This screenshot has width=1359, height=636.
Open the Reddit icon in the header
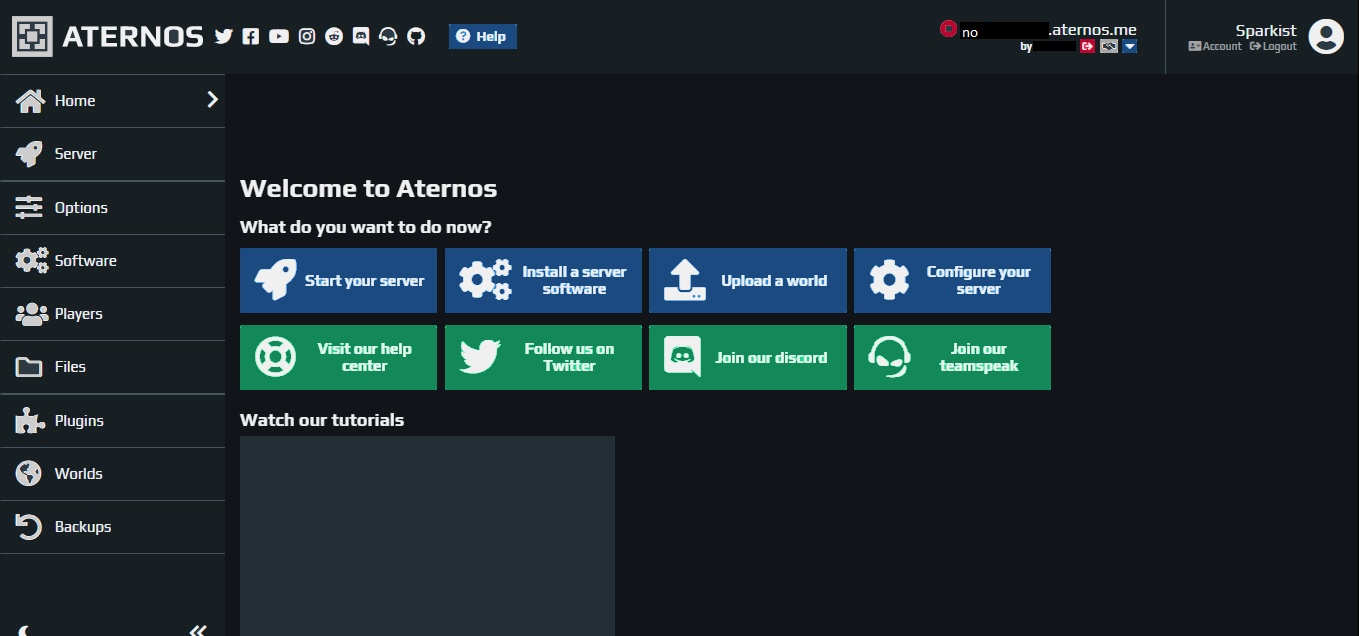(334, 36)
